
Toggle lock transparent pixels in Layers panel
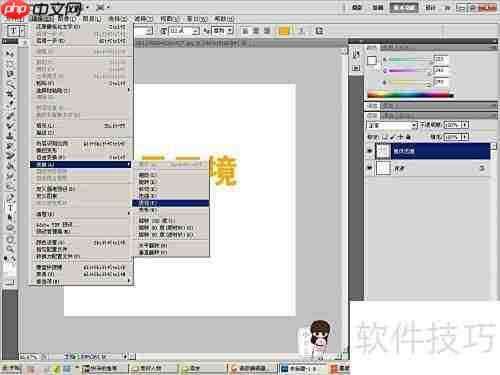point(385,137)
